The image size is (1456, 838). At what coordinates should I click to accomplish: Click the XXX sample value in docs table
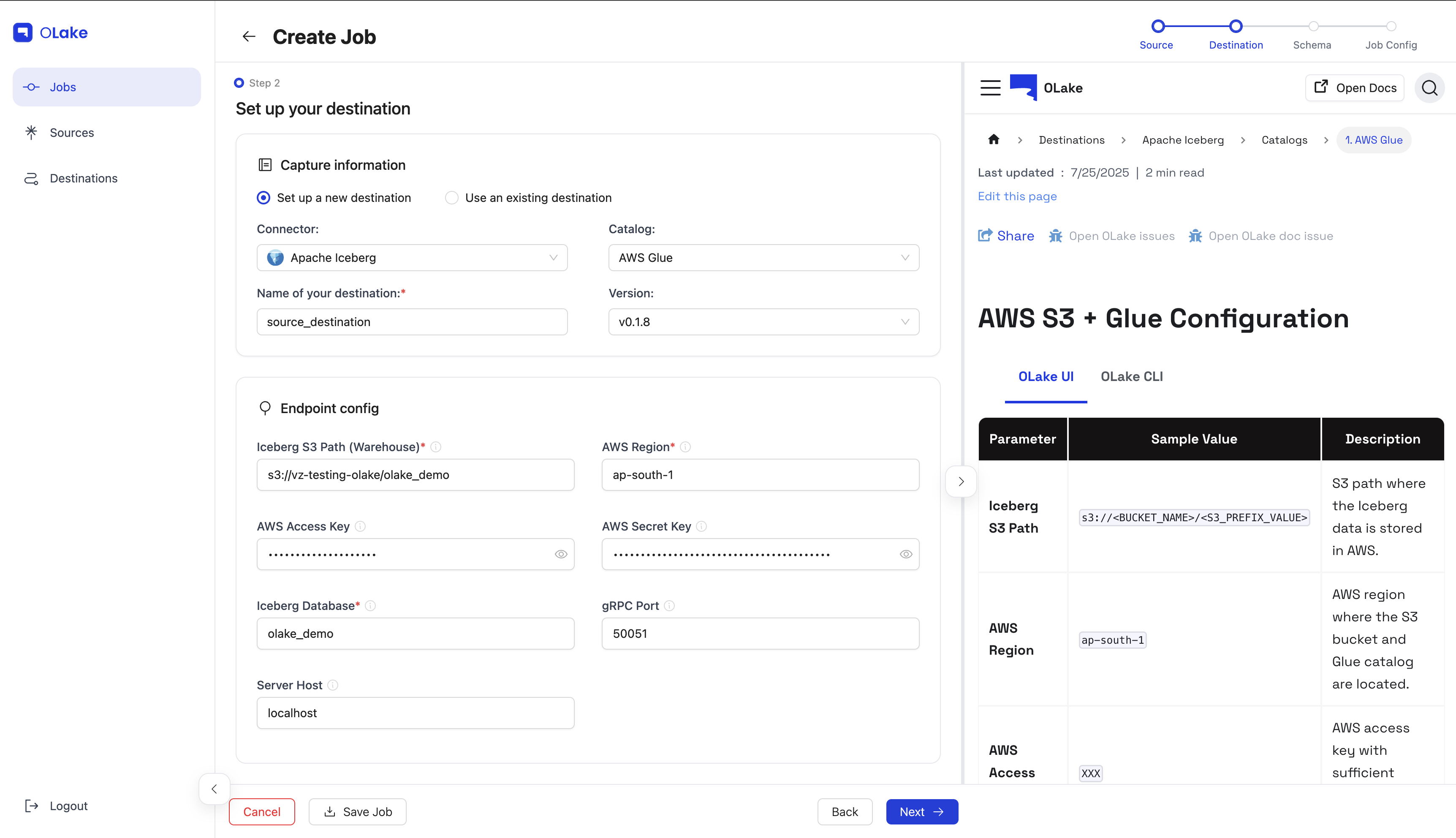1090,773
